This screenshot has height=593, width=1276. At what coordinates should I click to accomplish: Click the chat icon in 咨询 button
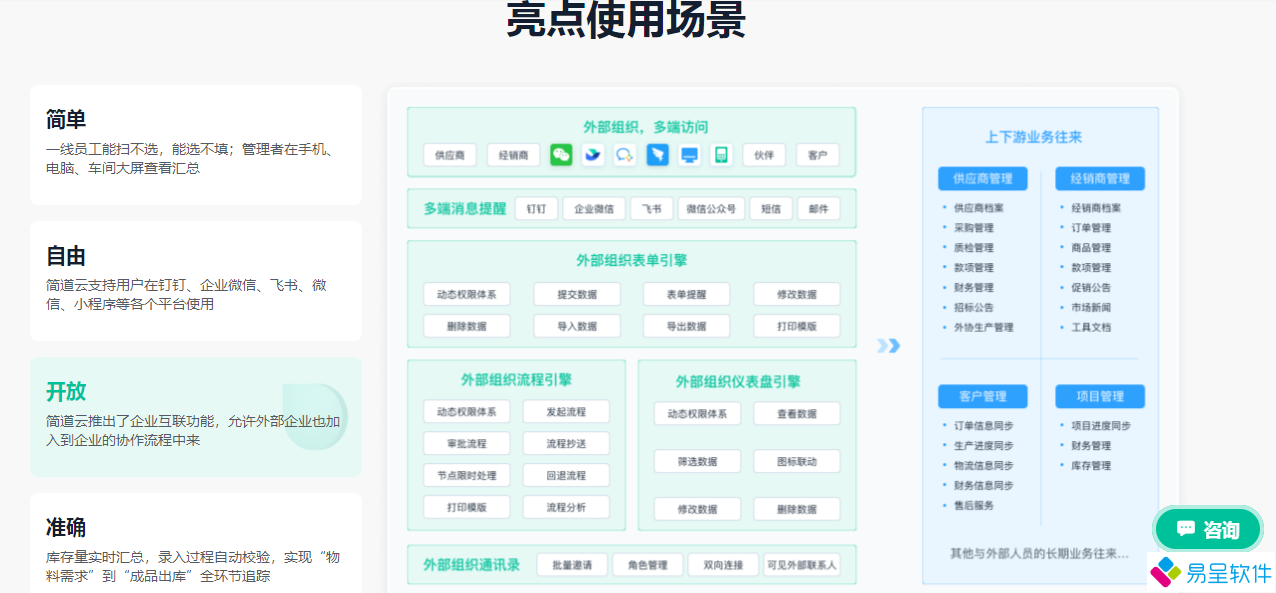point(1186,529)
